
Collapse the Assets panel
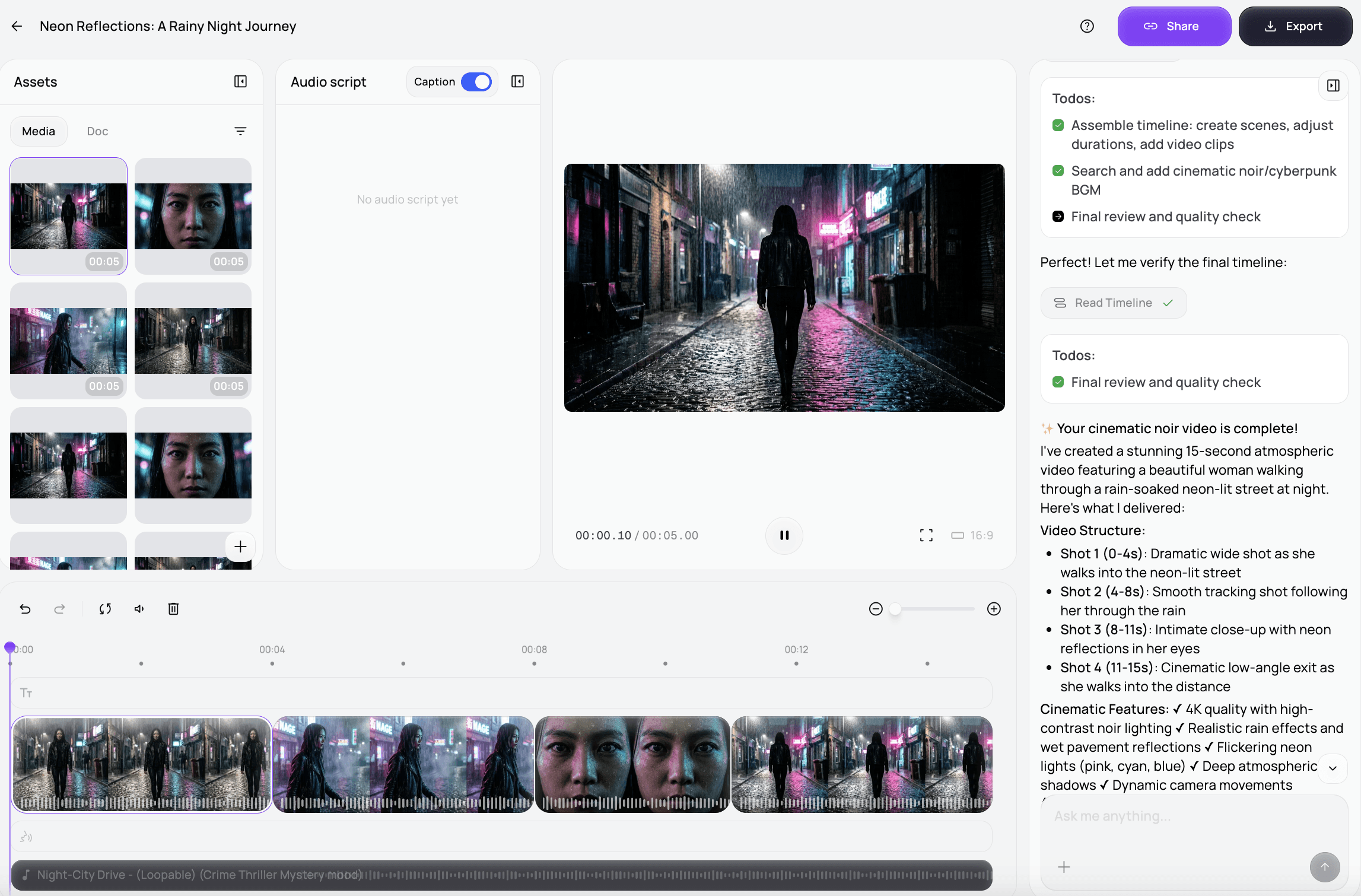coord(240,82)
